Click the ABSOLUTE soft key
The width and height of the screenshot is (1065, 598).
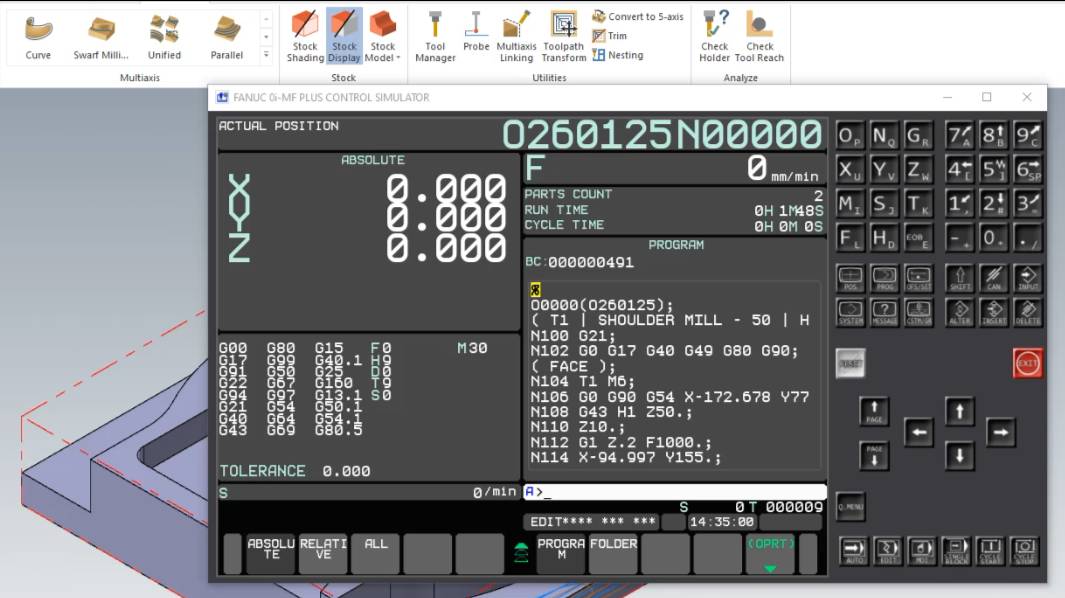tap(271, 553)
